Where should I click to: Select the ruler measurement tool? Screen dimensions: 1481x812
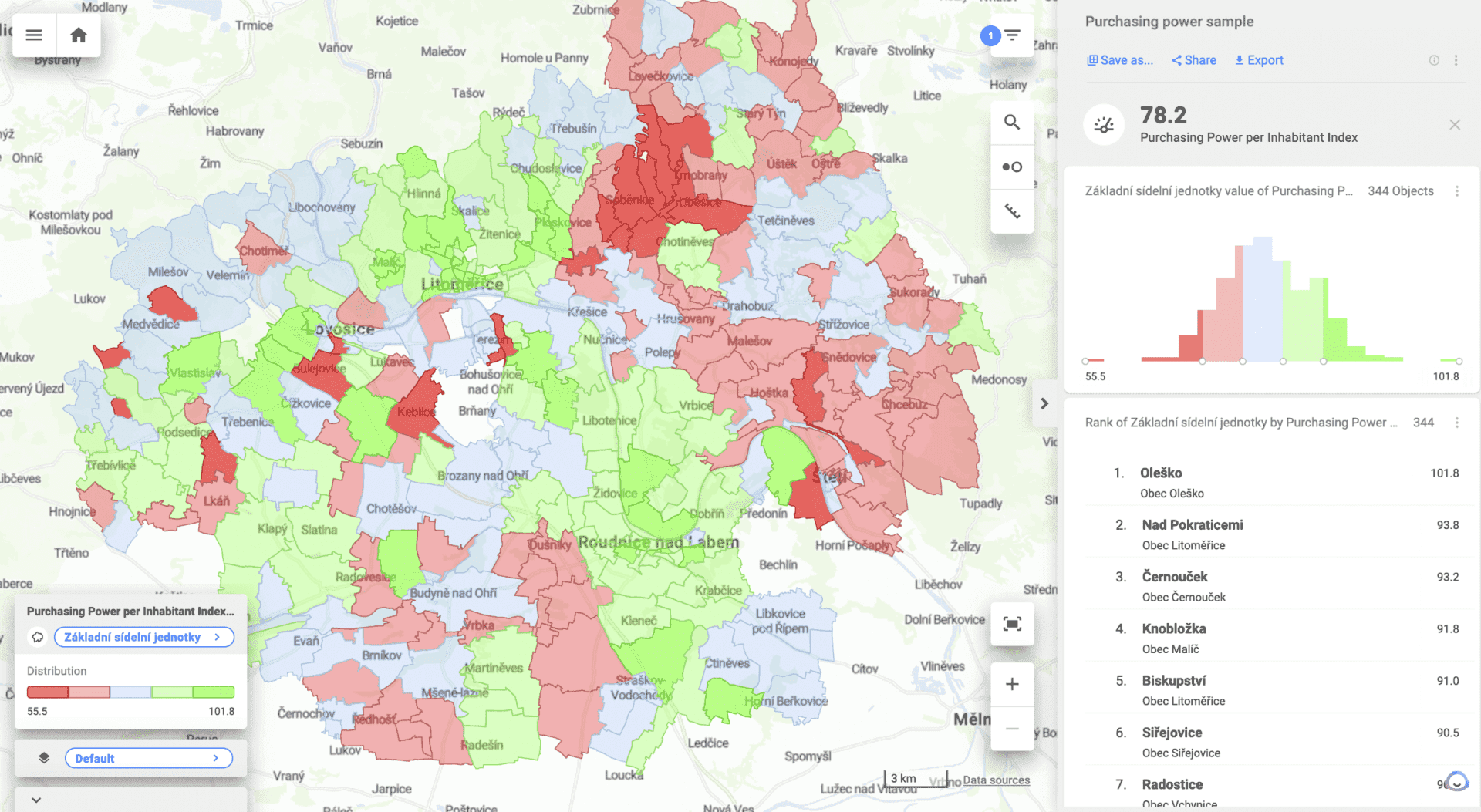click(1012, 211)
